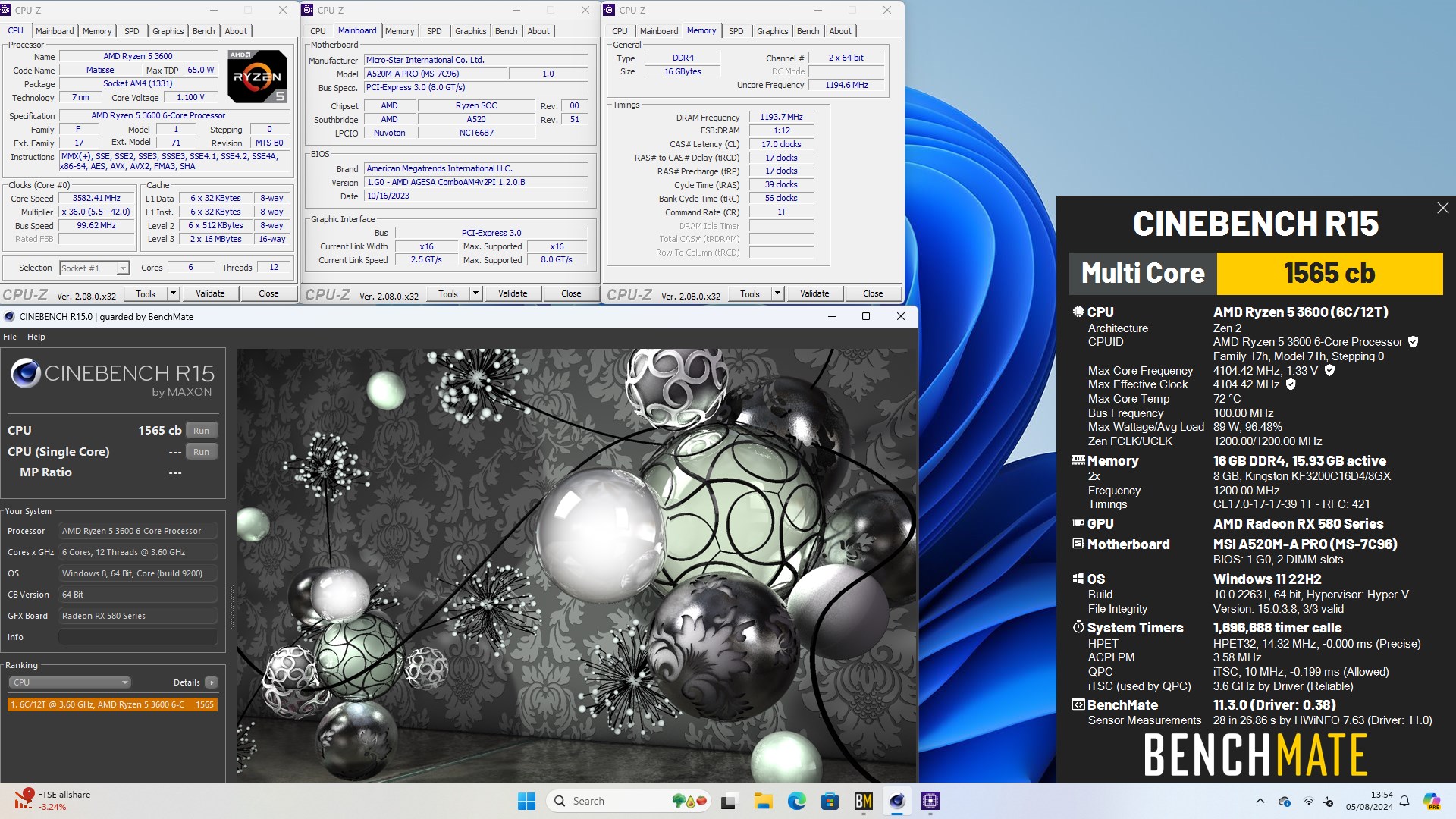Click the Info input field in Cinebench
The image size is (1456, 819).
138,637
